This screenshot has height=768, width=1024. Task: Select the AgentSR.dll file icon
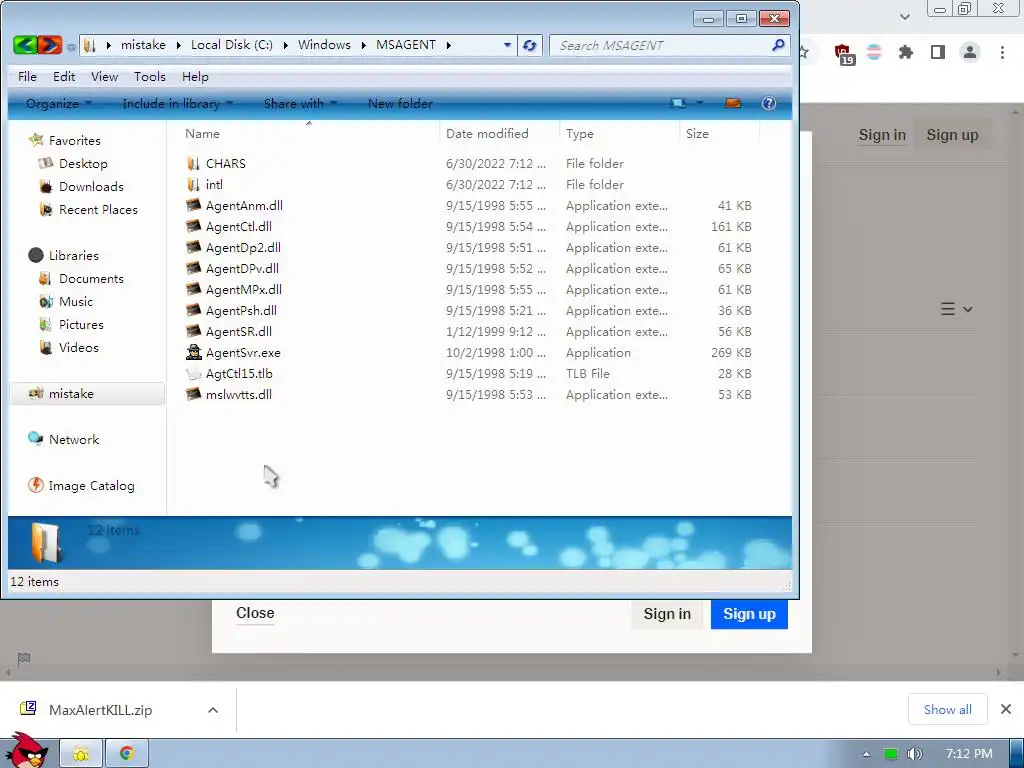pyautogui.click(x=193, y=331)
